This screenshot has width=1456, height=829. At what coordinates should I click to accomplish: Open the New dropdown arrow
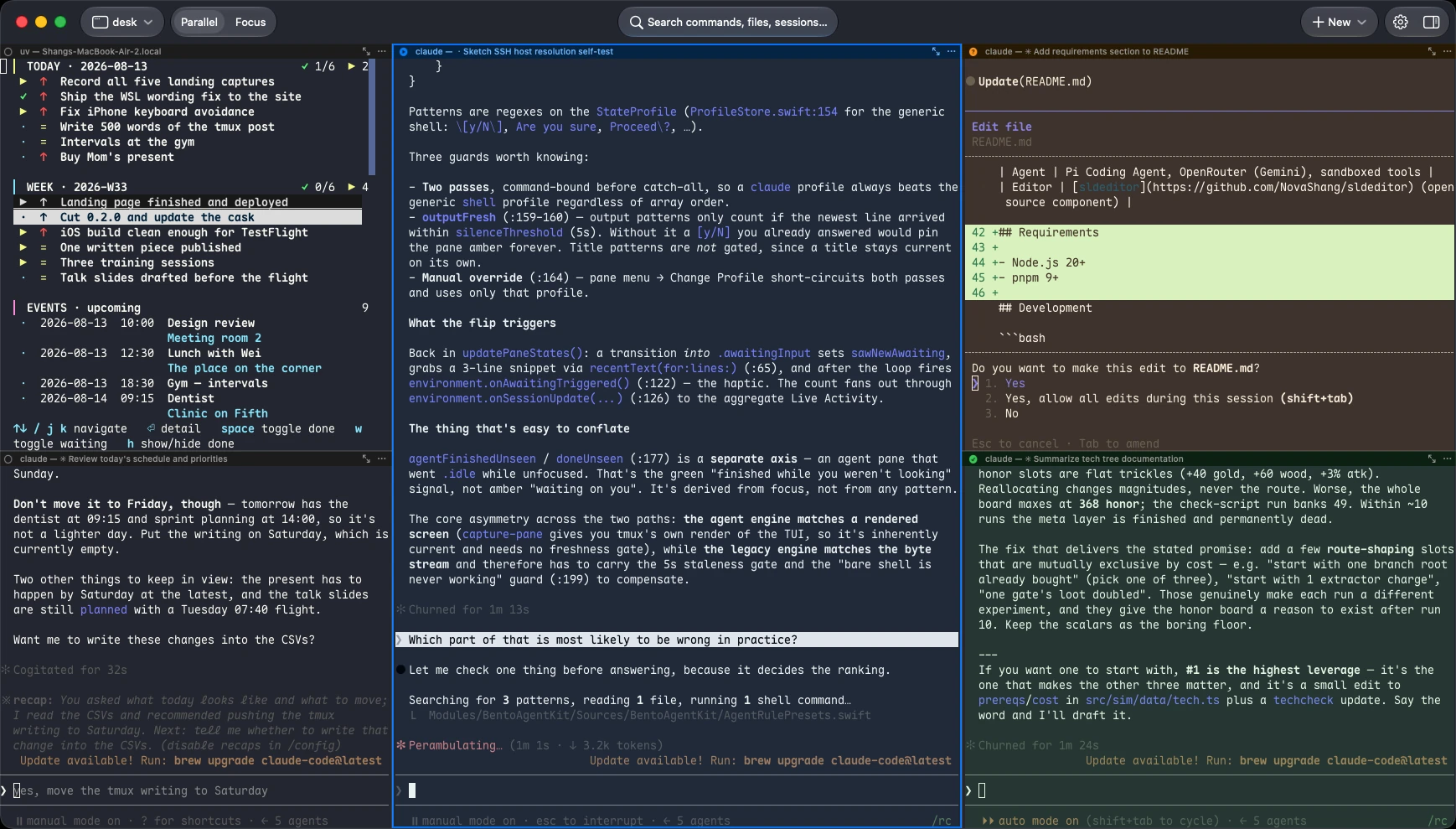1361,23
